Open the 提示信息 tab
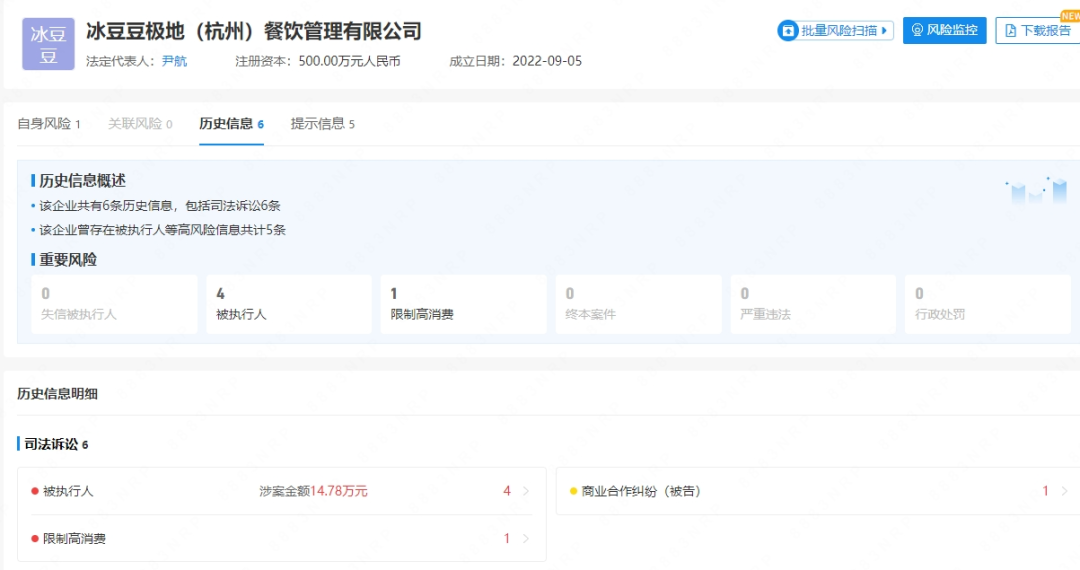This screenshot has height=570, width=1080. coord(322,124)
